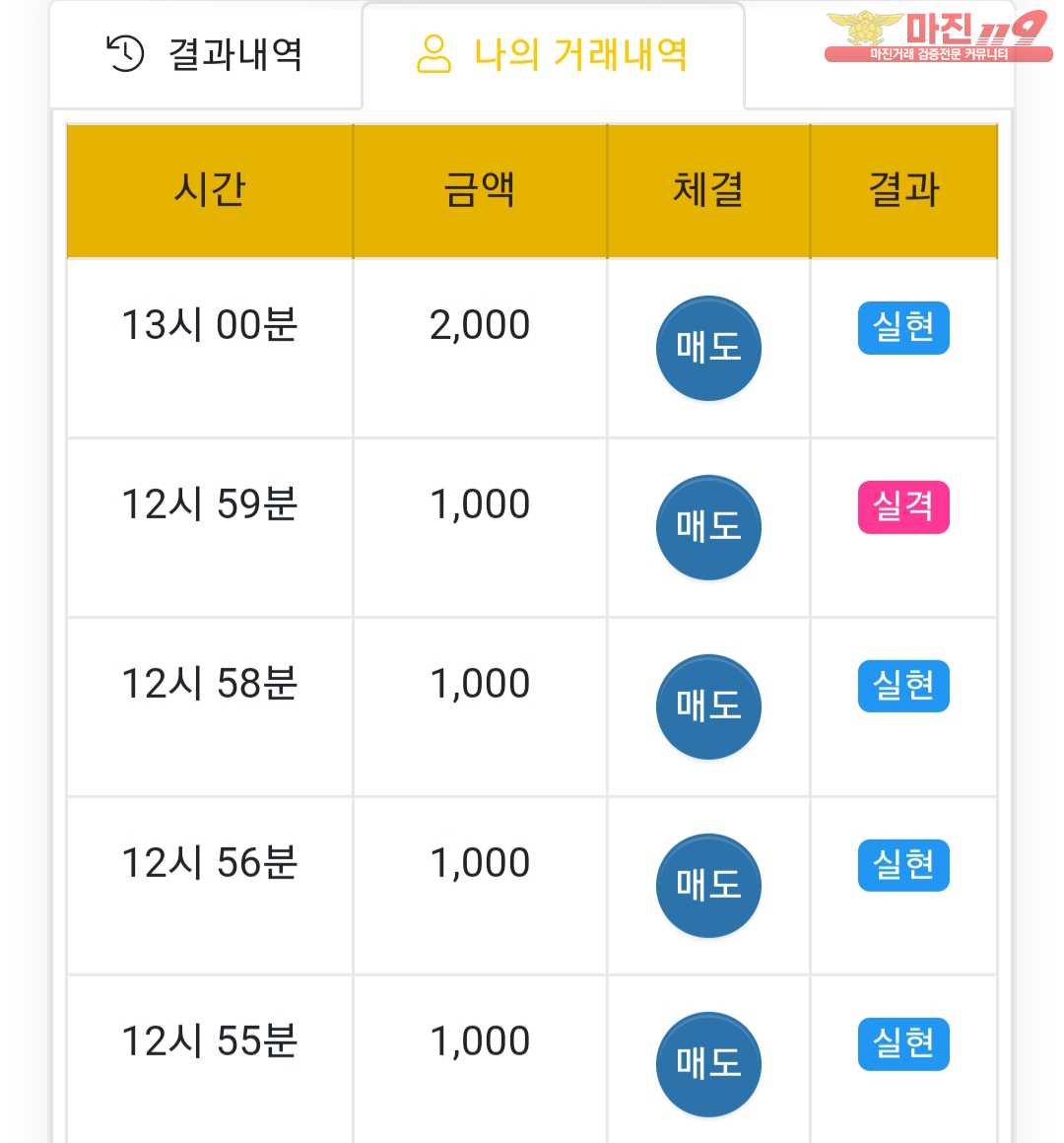Click the 결과 column header

(x=903, y=189)
